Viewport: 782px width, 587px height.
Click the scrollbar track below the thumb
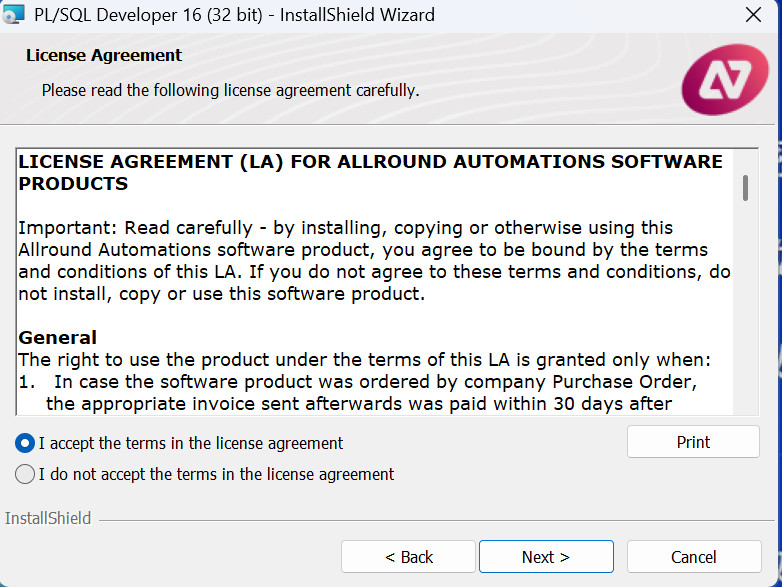tap(745, 320)
